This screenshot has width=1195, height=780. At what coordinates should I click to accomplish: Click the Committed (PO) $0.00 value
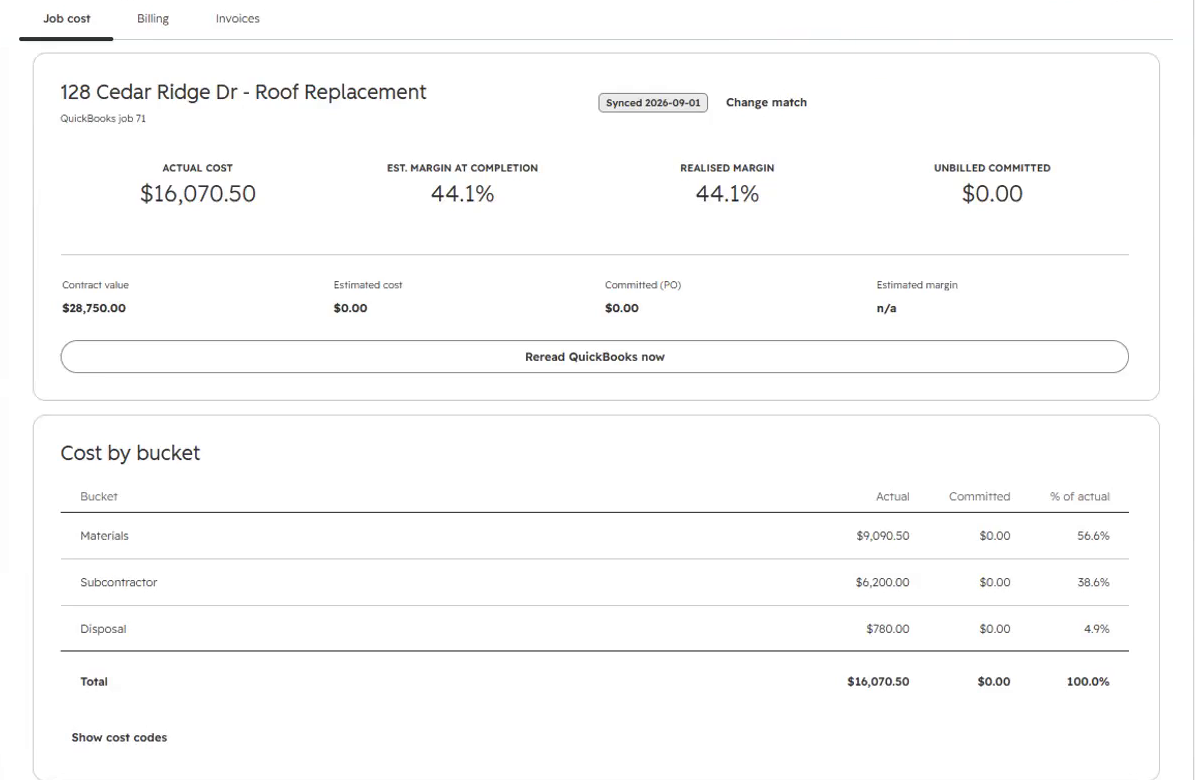[x=622, y=308]
